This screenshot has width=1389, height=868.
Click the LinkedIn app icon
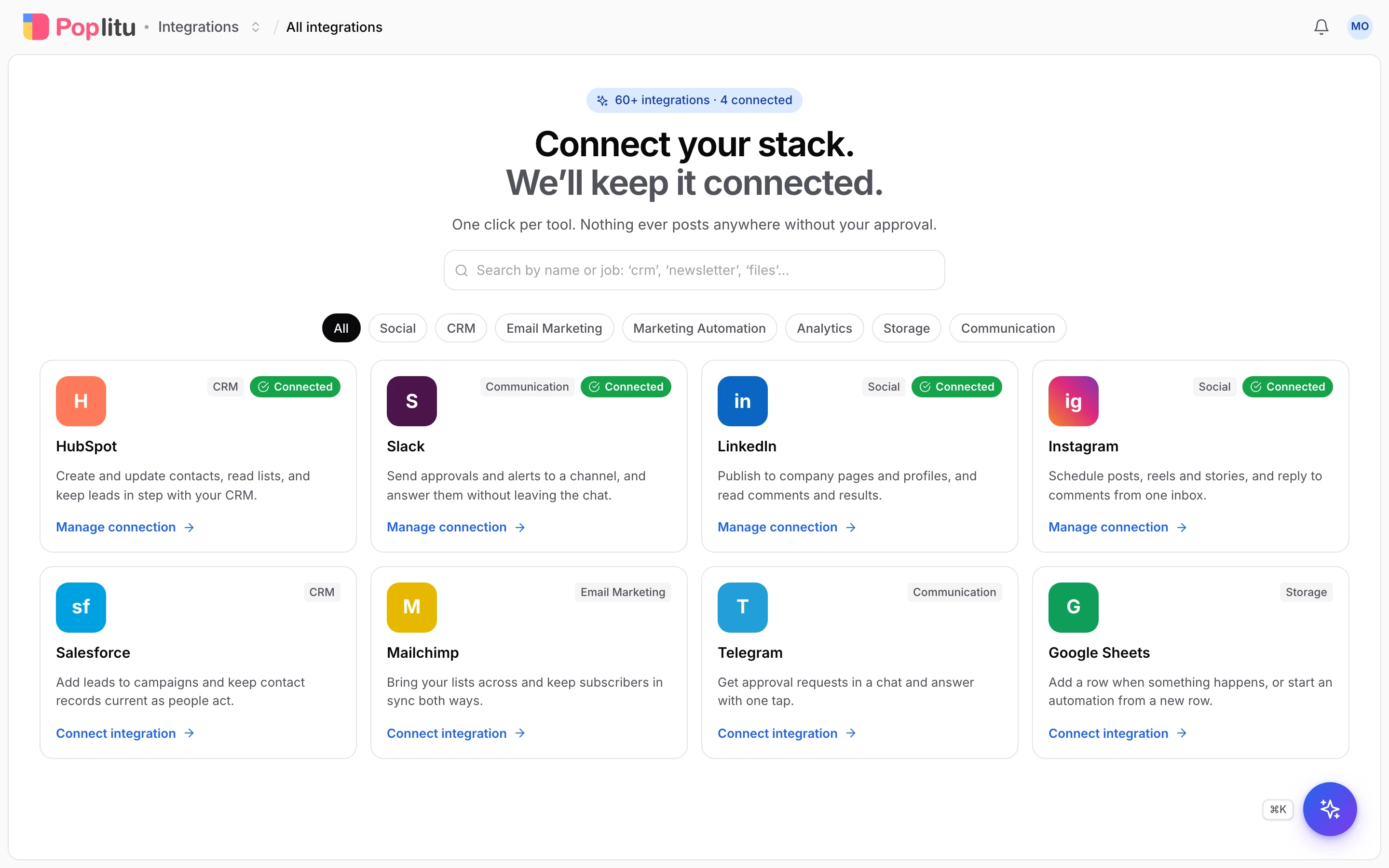pos(742,401)
